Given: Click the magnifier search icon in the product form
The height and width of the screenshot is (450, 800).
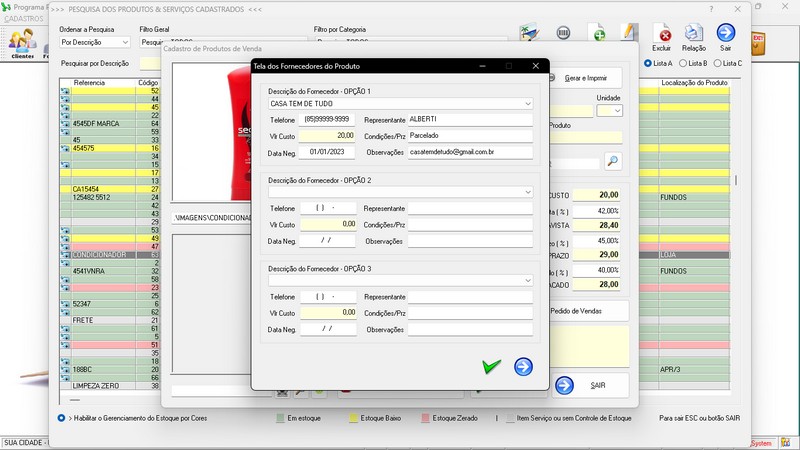Looking at the screenshot, I should pos(613,161).
